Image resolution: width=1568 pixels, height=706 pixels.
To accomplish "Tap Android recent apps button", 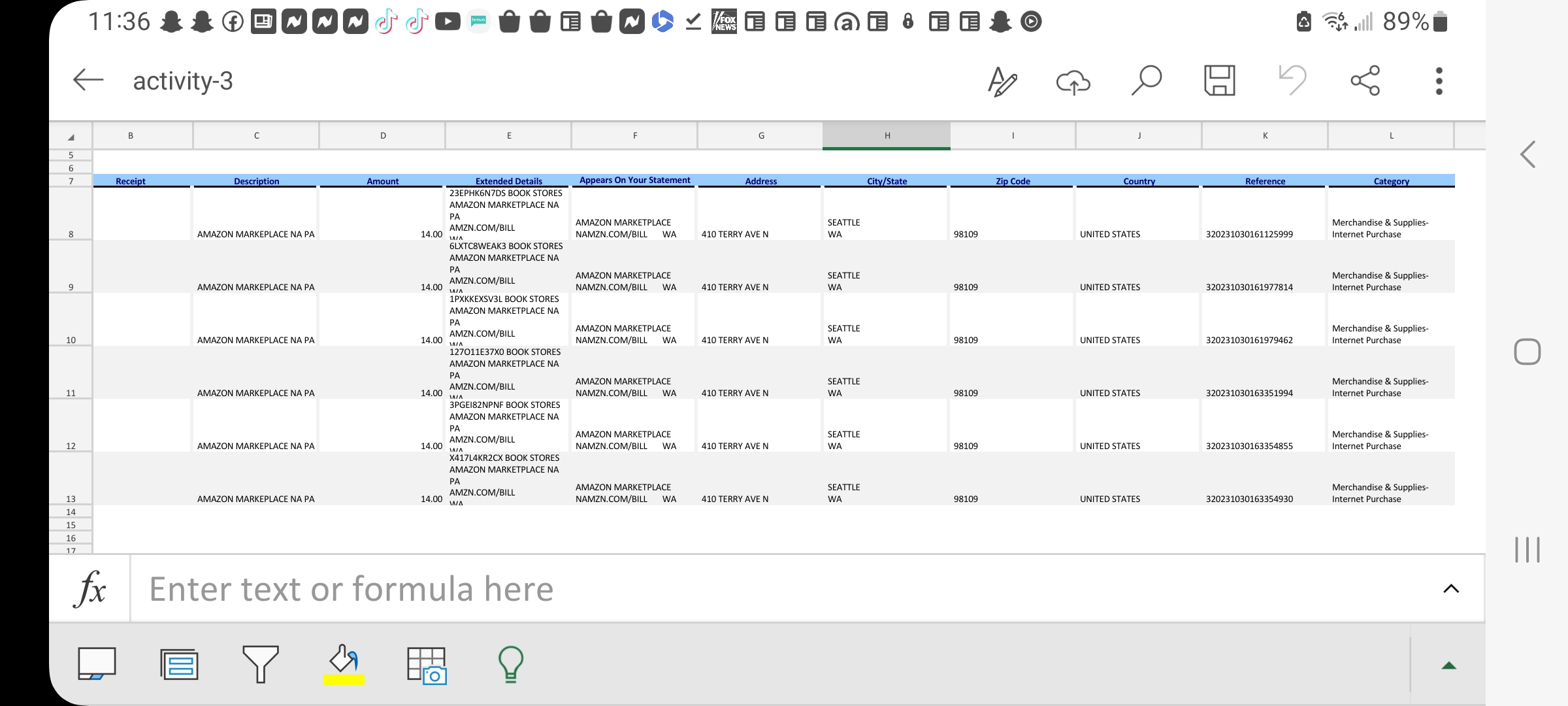I will click(1527, 549).
